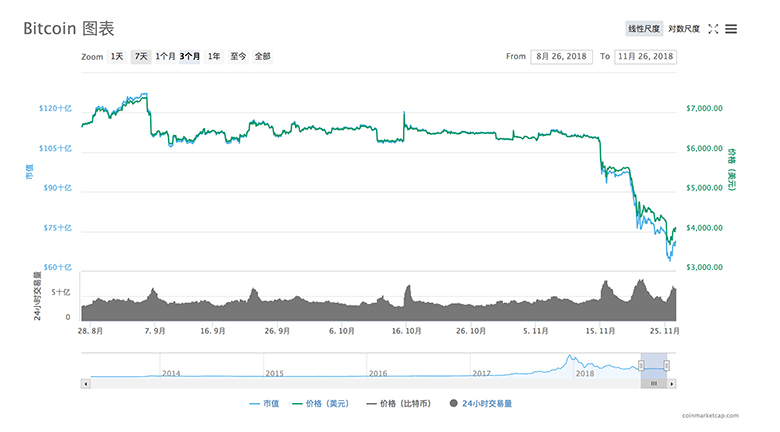Screen dimensions: 780x432
Task: Click the navigator scroll right arrow
Action: click(x=672, y=384)
